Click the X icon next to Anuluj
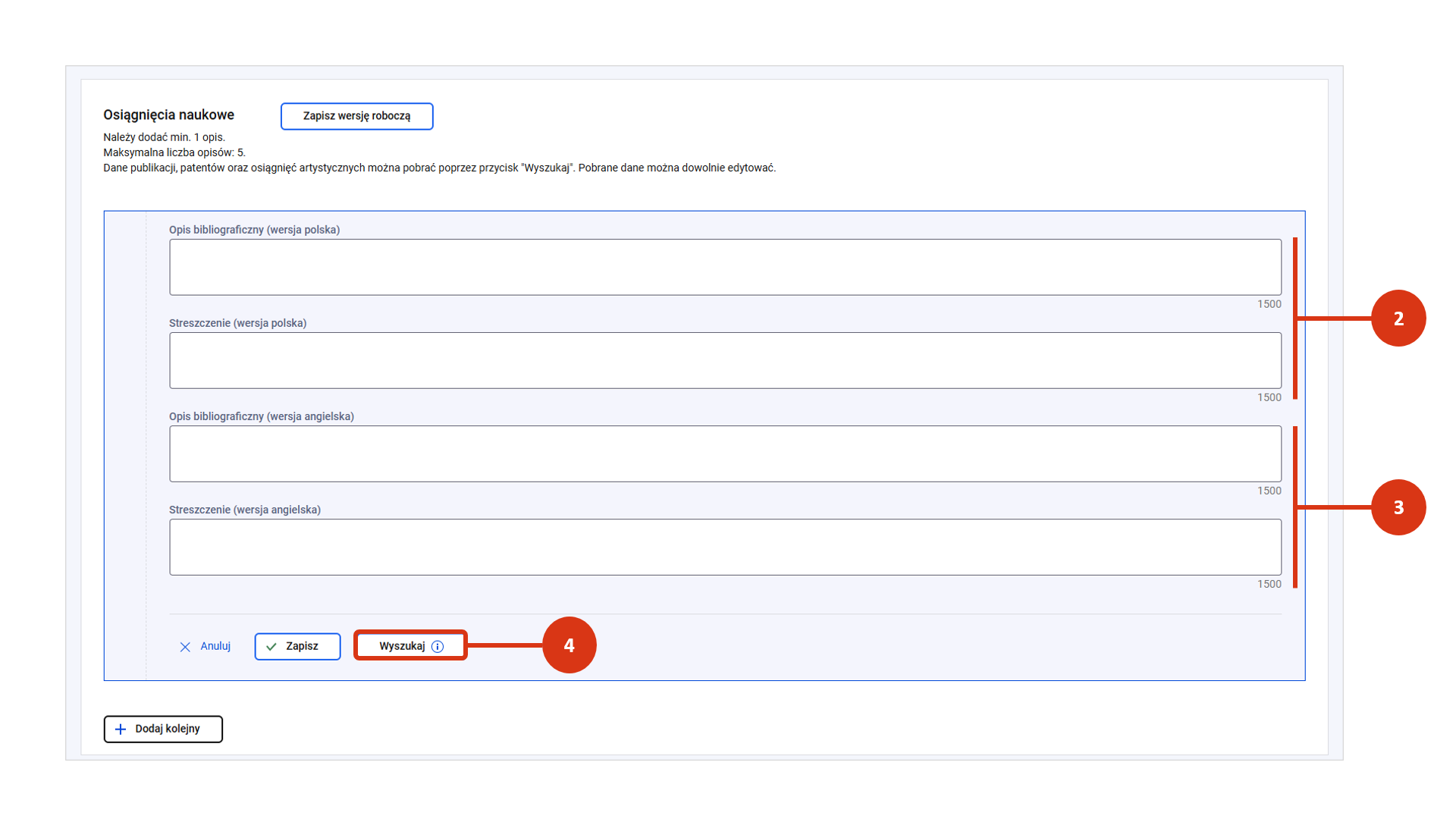The image size is (1456, 819). click(x=185, y=647)
